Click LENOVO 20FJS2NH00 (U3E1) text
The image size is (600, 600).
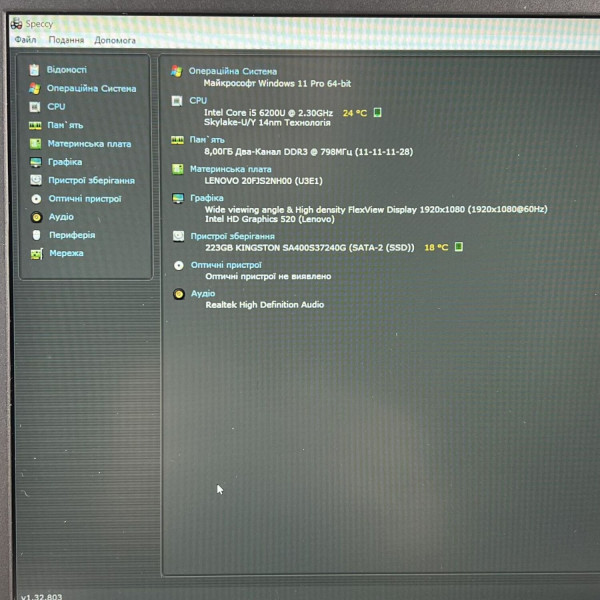pos(263,181)
